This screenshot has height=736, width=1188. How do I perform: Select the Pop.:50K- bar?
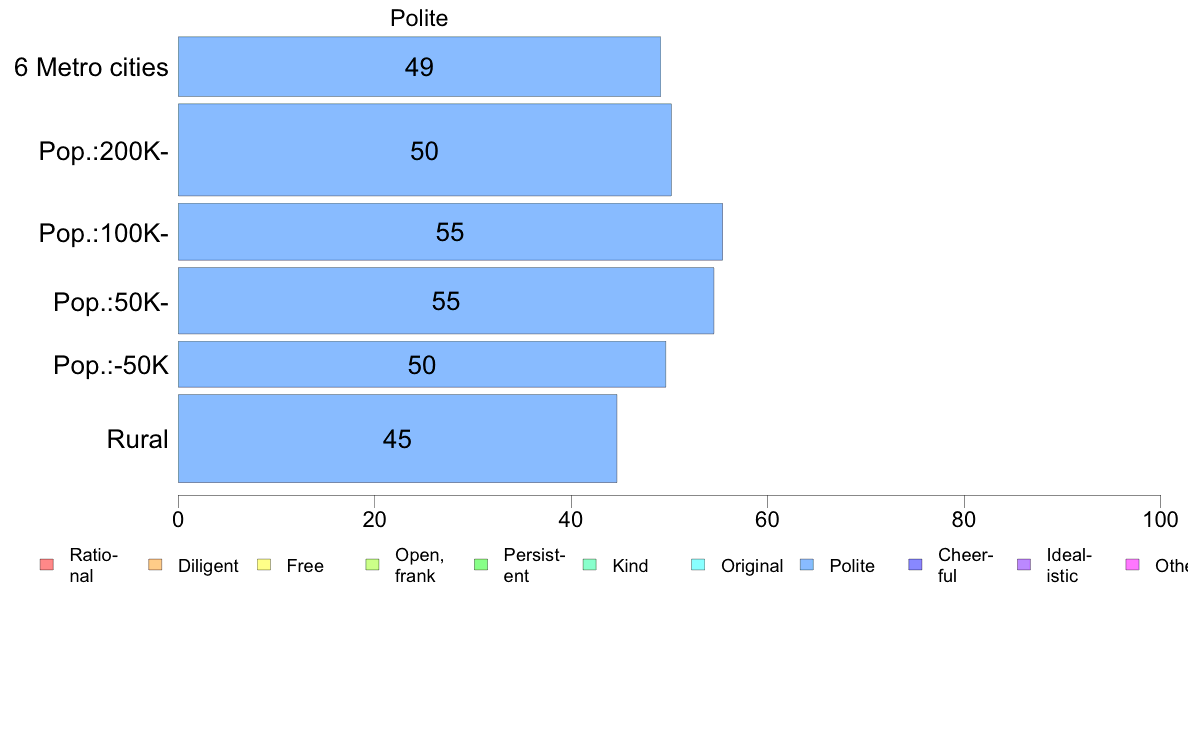[x=446, y=300]
